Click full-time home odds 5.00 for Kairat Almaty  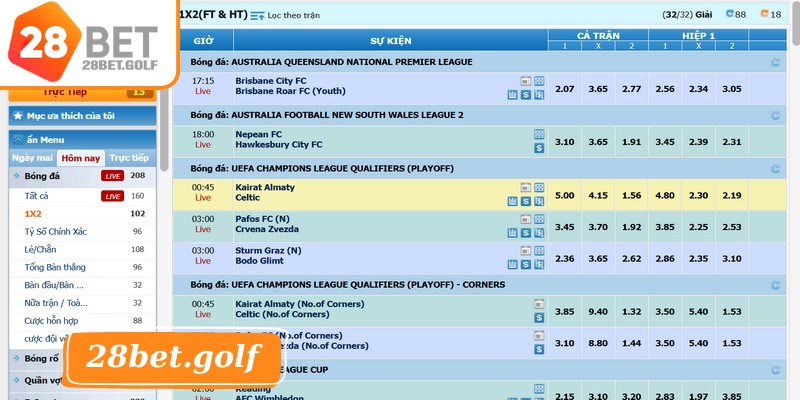564,195
